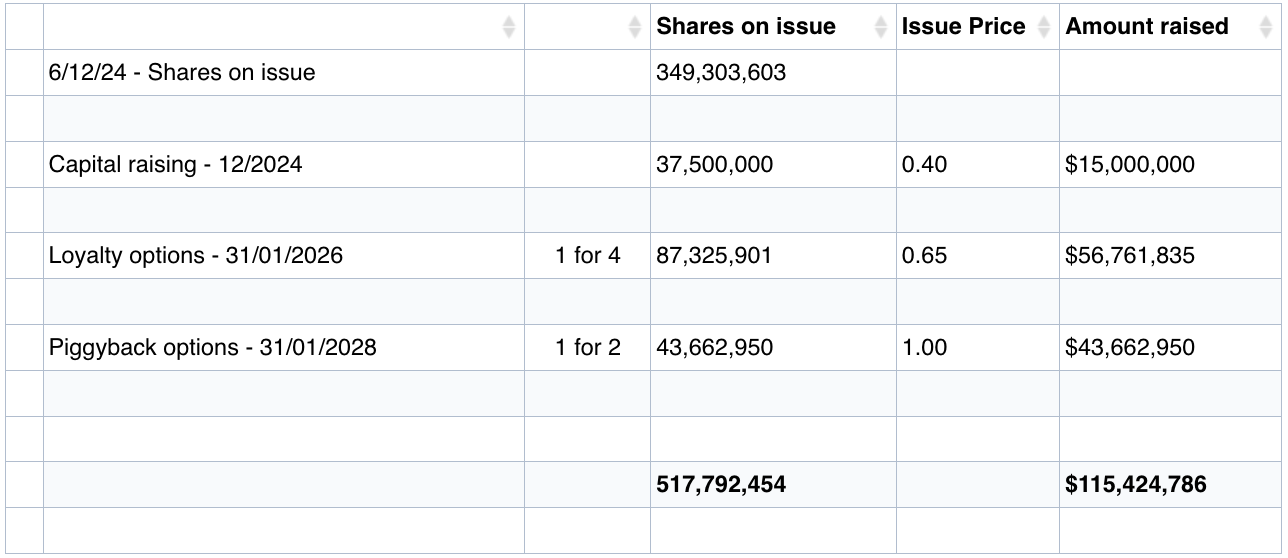Click the 1 for 4 ratio cell
Image resolution: width=1288 pixels, height=558 pixels.
coord(587,256)
